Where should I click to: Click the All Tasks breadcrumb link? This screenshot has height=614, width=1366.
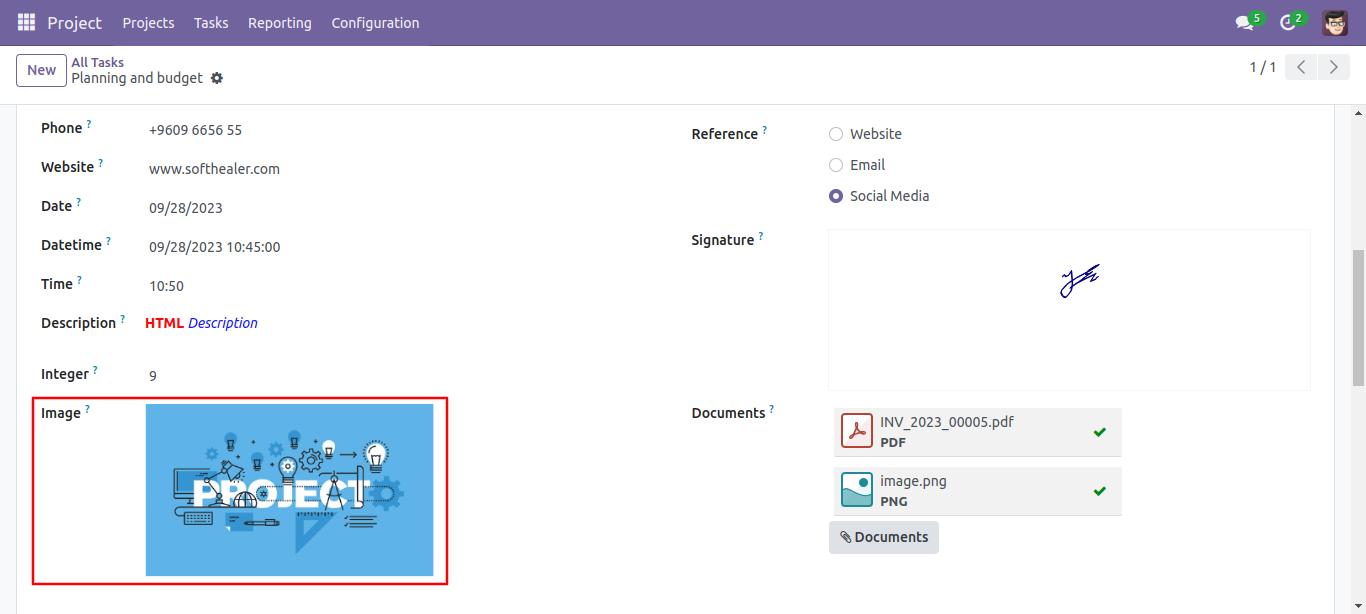point(97,62)
